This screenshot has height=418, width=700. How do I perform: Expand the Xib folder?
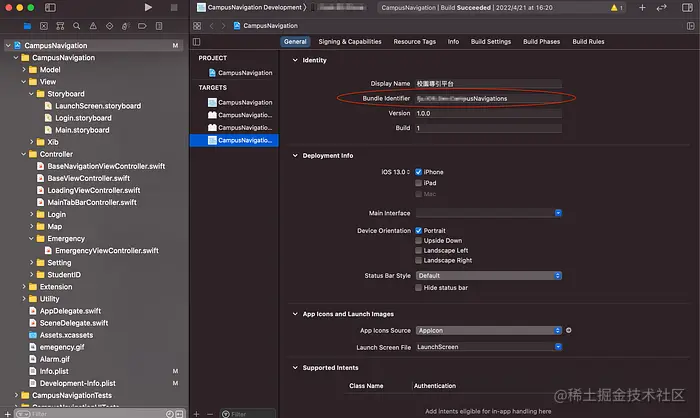pos(32,142)
